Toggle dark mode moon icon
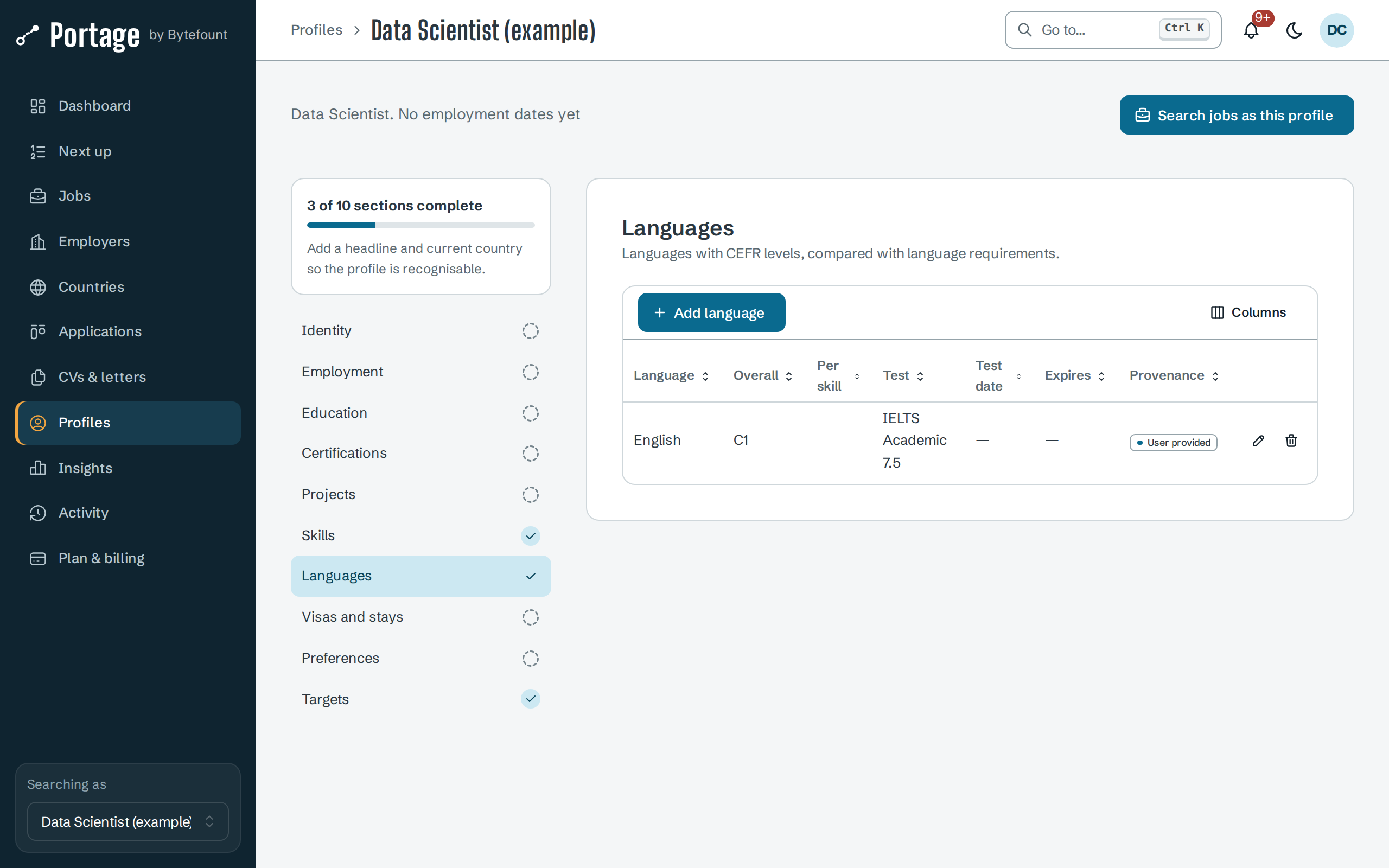The width and height of the screenshot is (1389, 868). pos(1294,30)
